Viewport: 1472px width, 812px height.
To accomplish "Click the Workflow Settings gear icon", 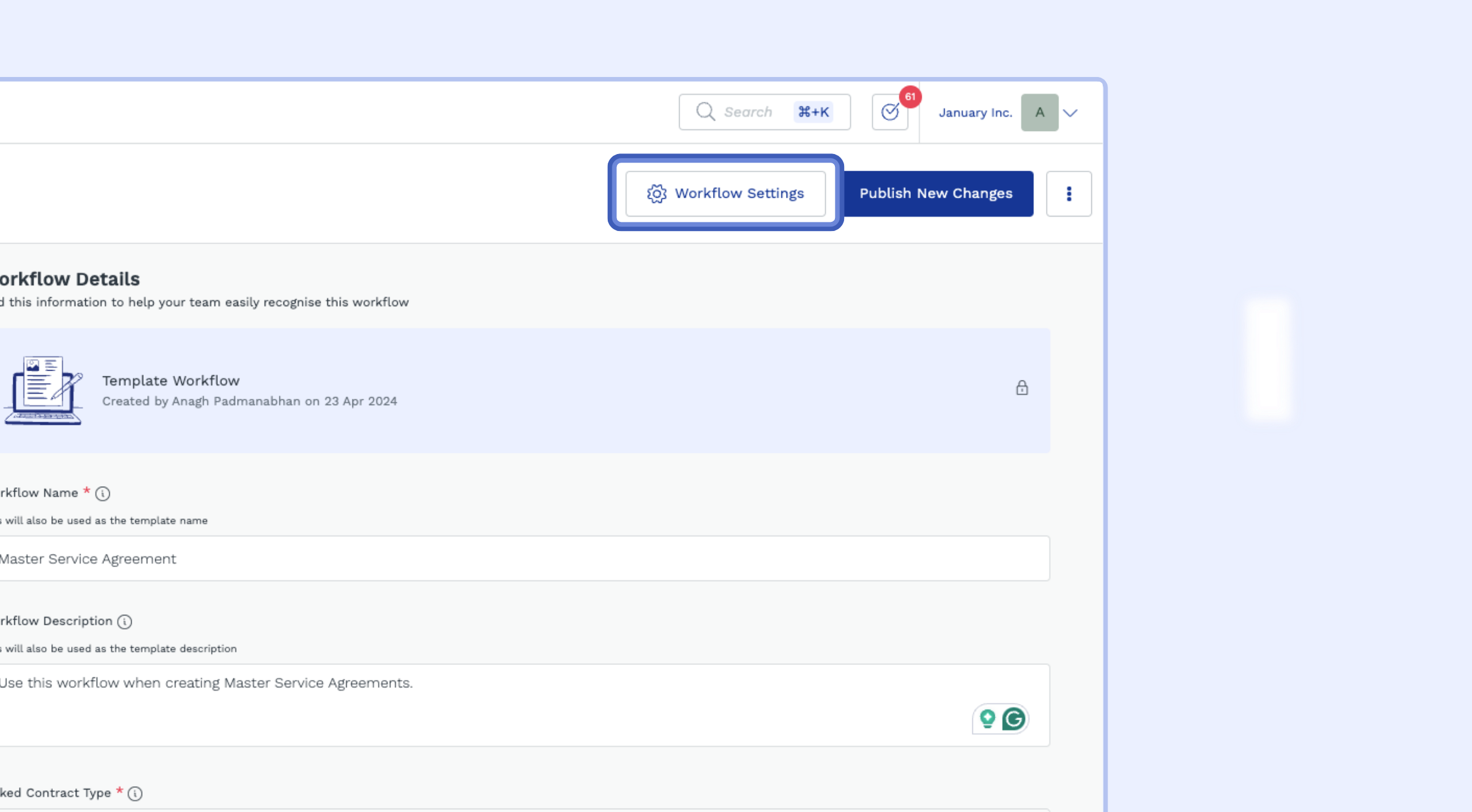I will pos(656,194).
